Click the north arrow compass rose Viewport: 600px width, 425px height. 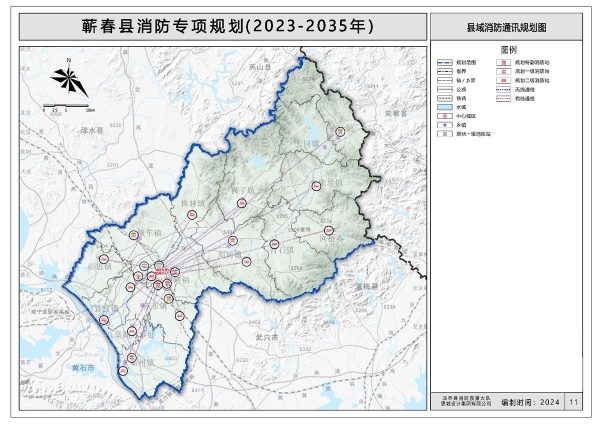(x=65, y=81)
